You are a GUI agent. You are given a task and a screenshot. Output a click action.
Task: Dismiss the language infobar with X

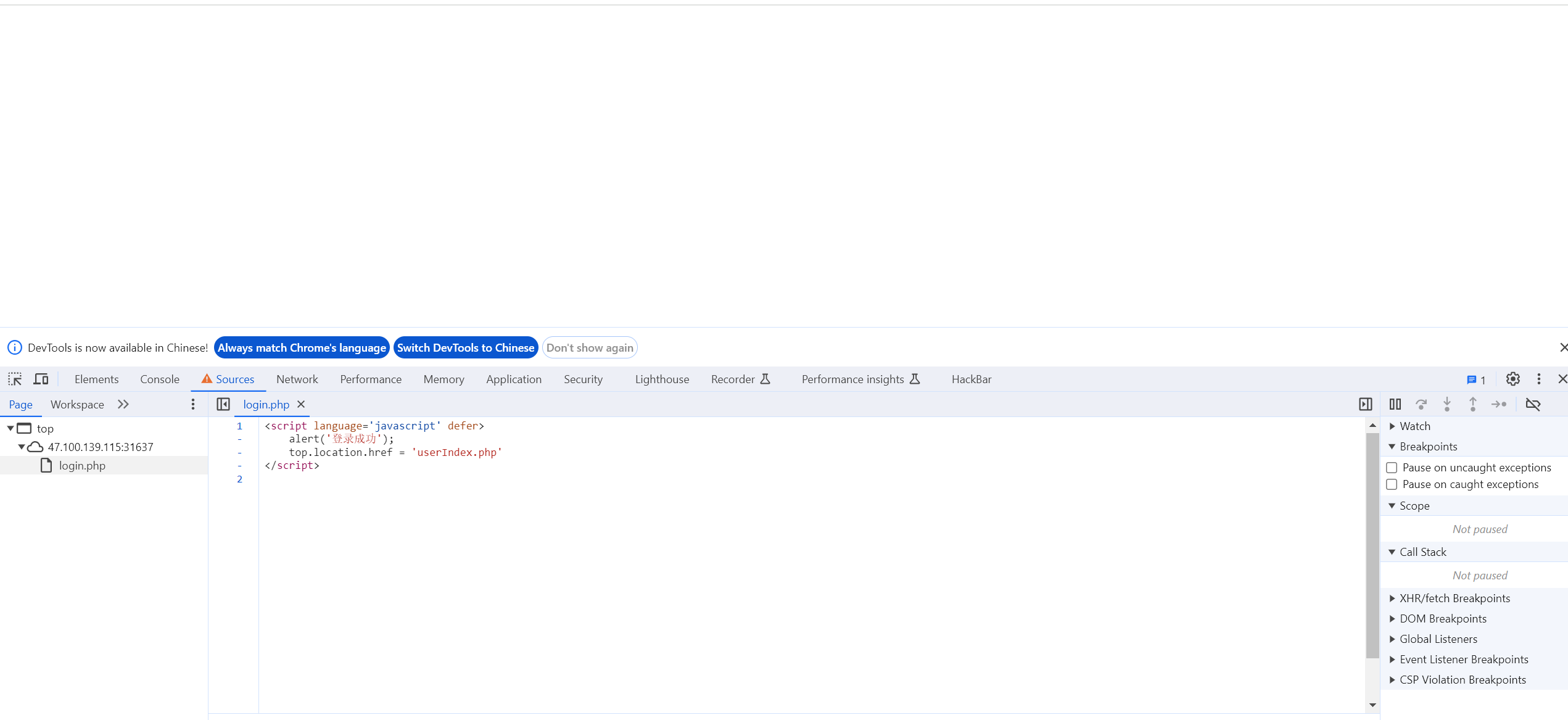[1563, 347]
